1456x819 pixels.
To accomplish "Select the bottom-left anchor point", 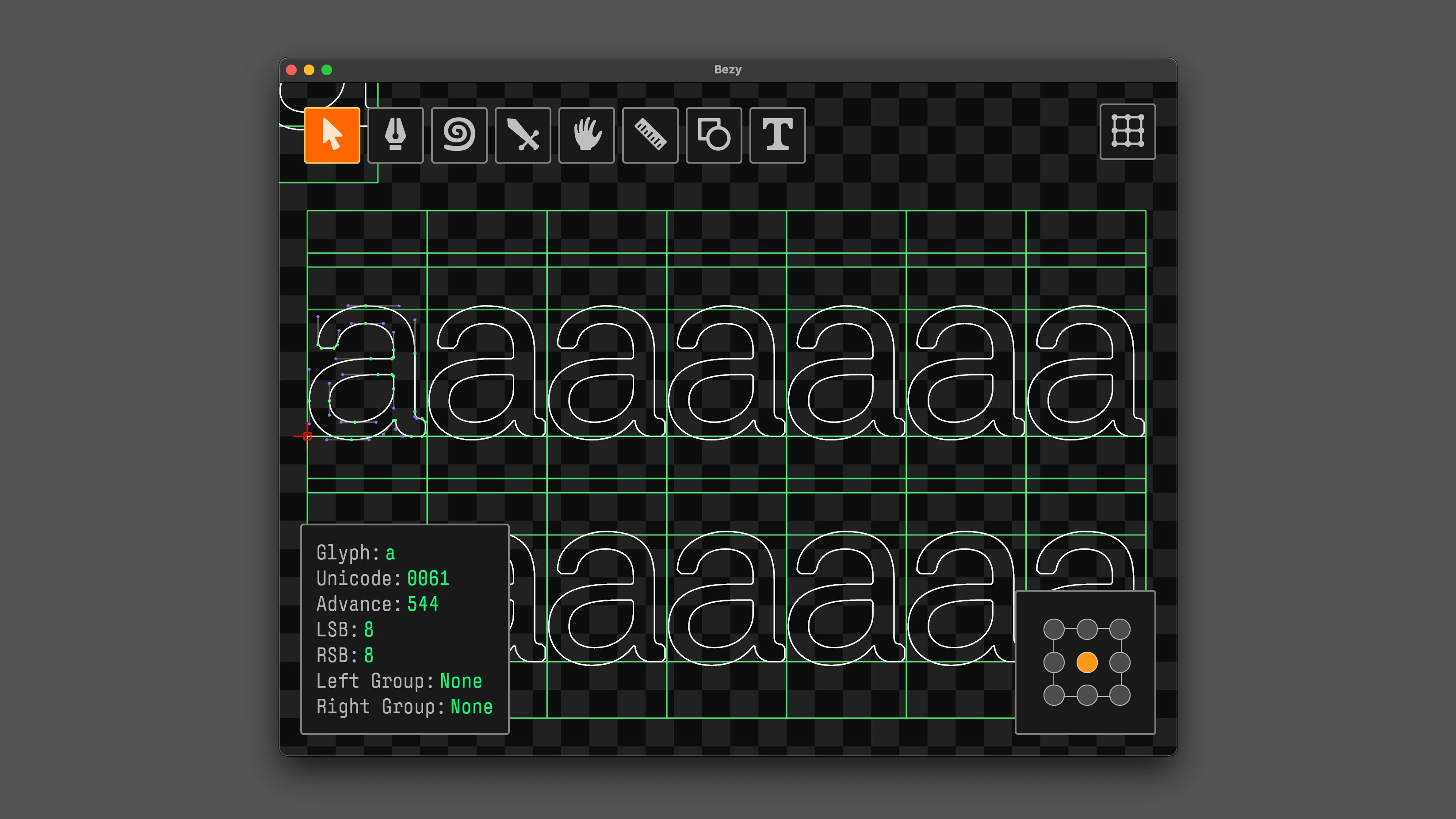I will 1054,695.
